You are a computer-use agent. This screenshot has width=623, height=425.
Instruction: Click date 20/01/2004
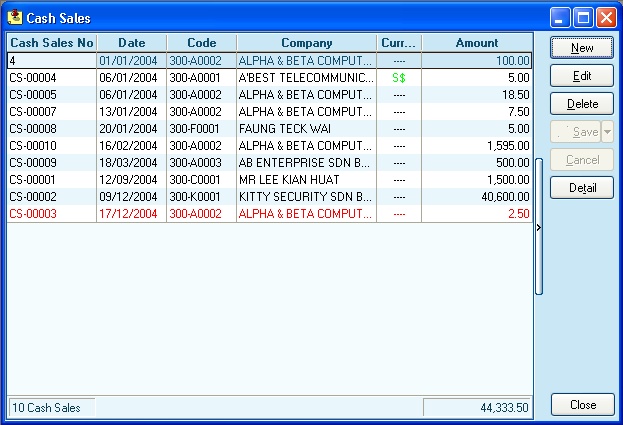pos(128,129)
